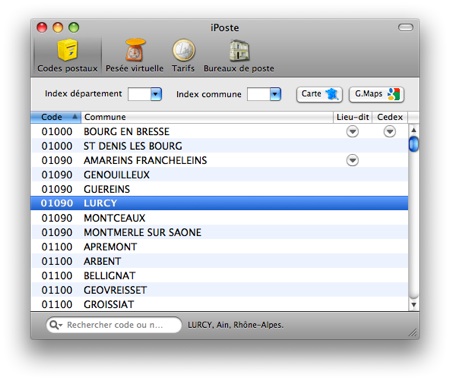Image resolution: width=450 pixels, height=381 pixels.
Task: Select the BELLIGNAT row
Action: click(219, 276)
